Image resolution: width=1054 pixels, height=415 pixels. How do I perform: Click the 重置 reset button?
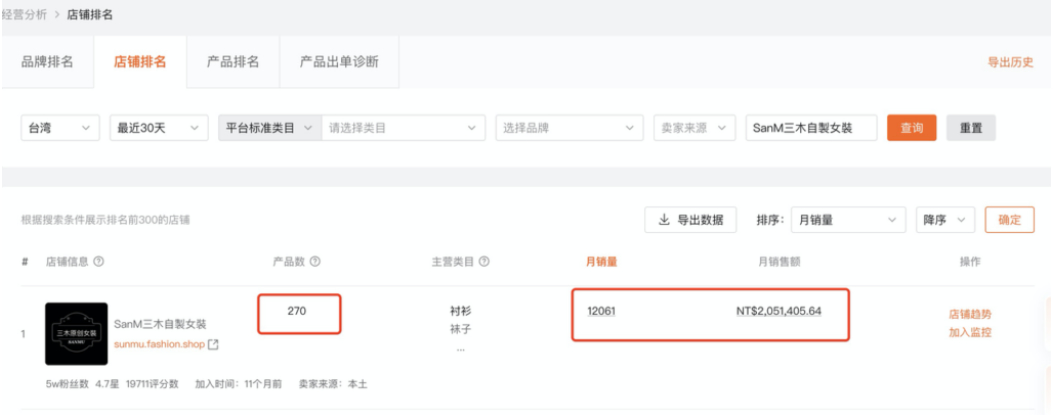970,128
